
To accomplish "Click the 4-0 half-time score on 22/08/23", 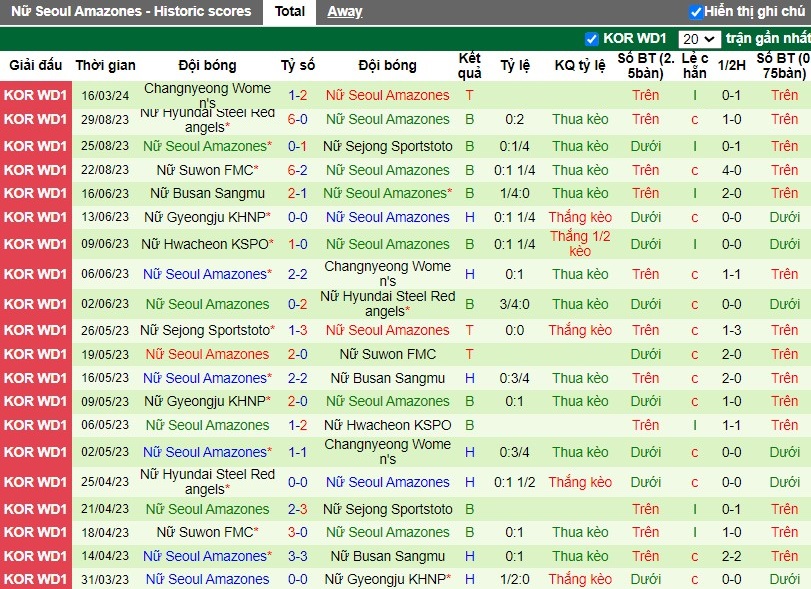I will click(731, 170).
